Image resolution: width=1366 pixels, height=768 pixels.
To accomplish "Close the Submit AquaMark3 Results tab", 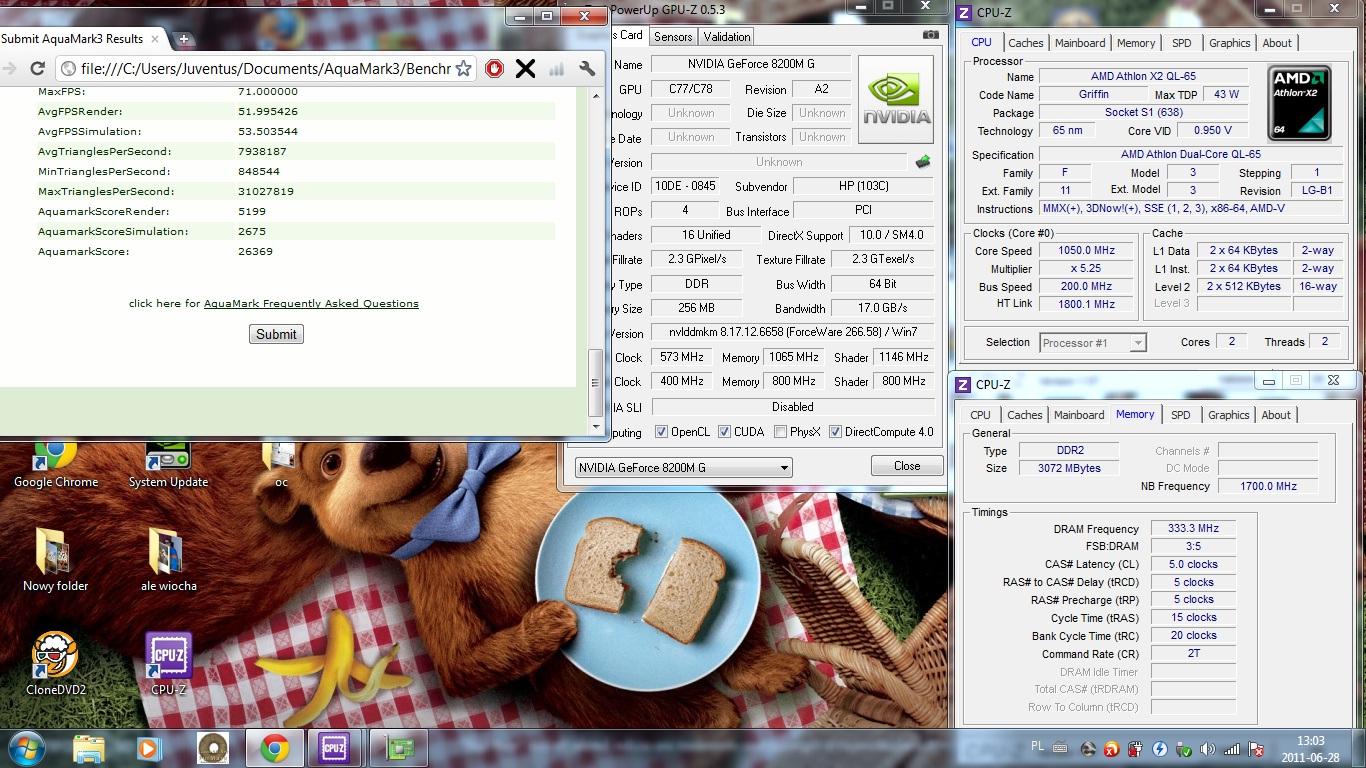I will coord(154,39).
